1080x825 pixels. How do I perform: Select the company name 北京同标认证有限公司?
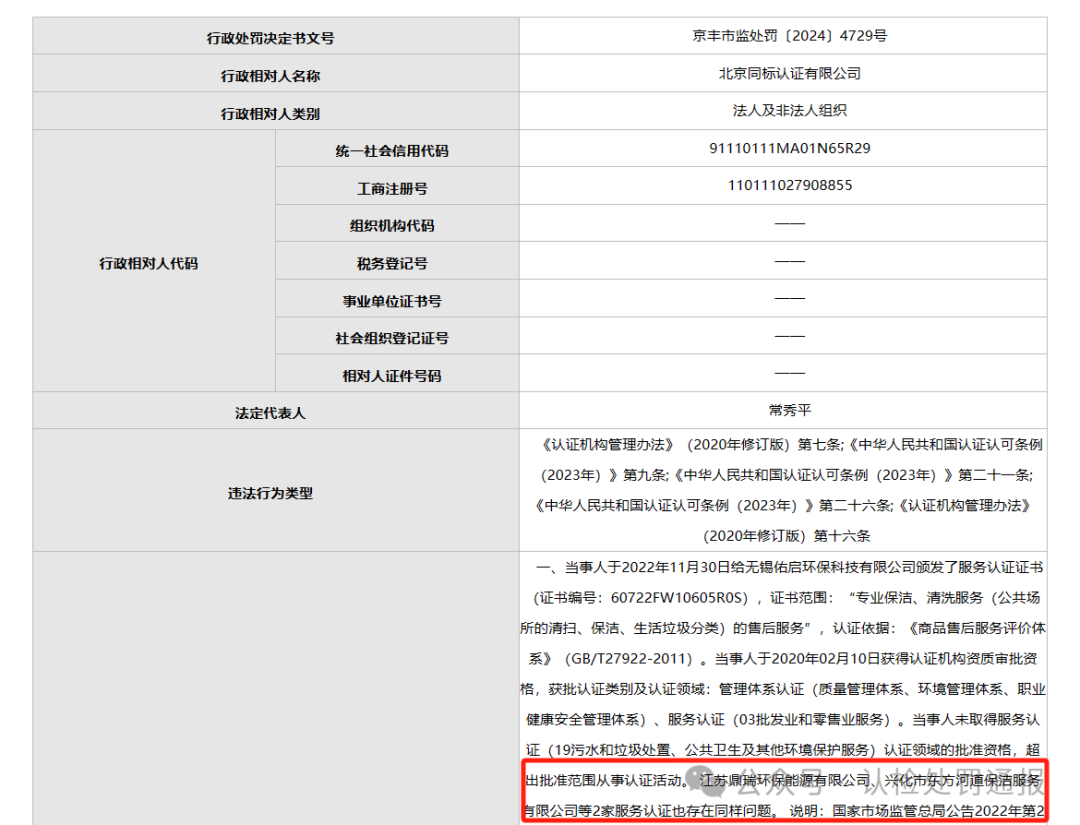789,73
